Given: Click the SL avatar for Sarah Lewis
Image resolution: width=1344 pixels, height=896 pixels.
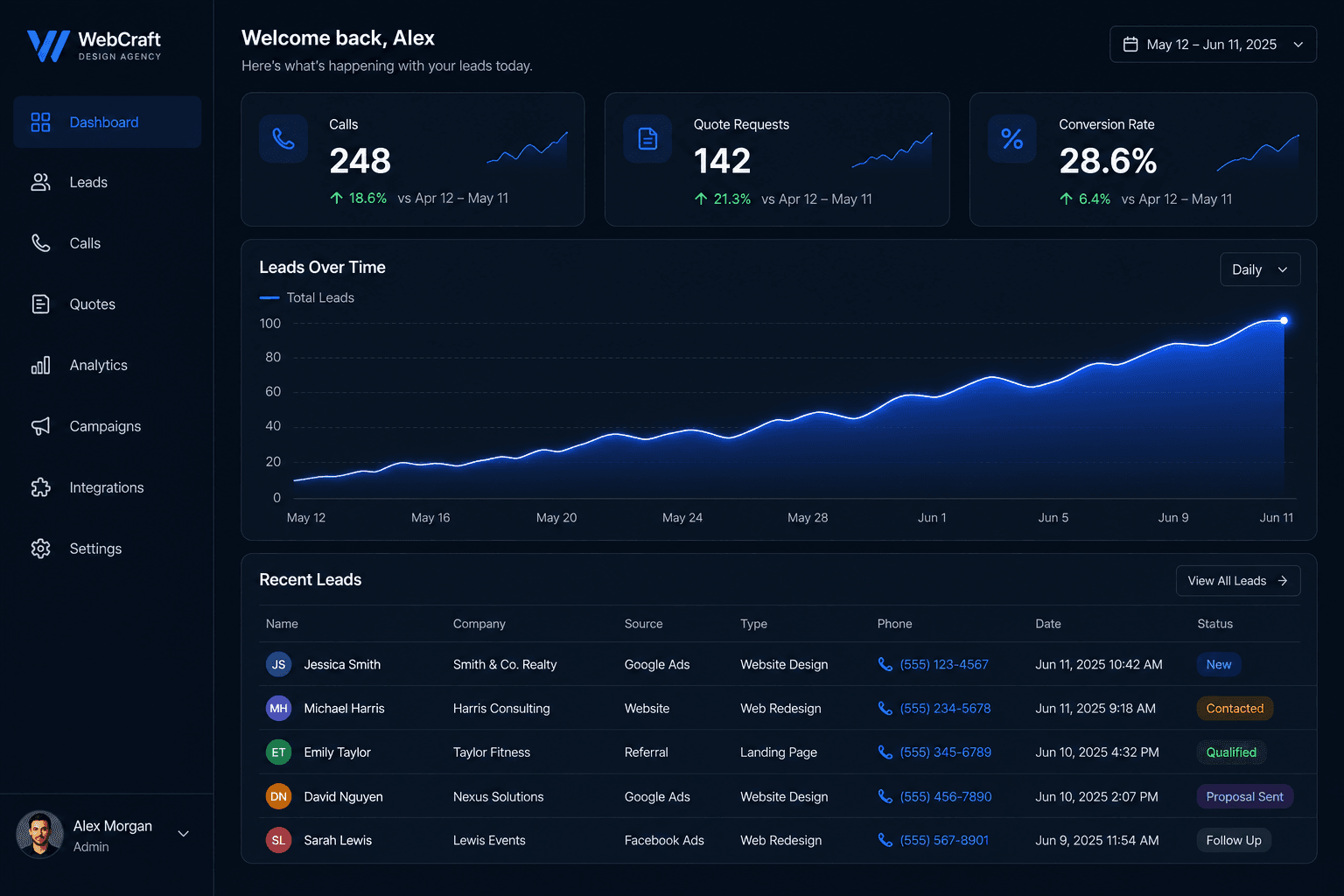Looking at the screenshot, I should (278, 840).
